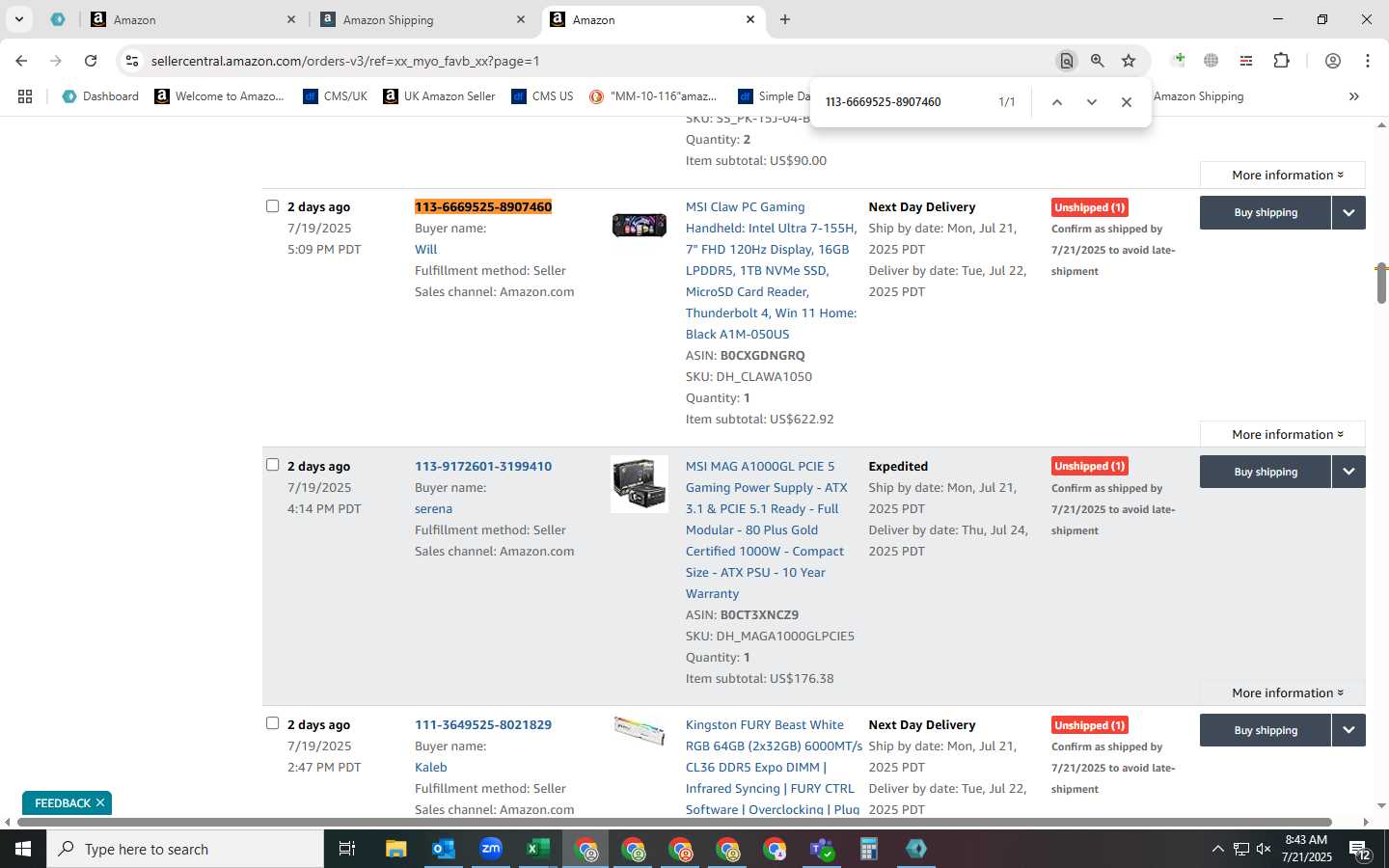Go back to the previous page
This screenshot has height=868, width=1389.
pos(21,61)
